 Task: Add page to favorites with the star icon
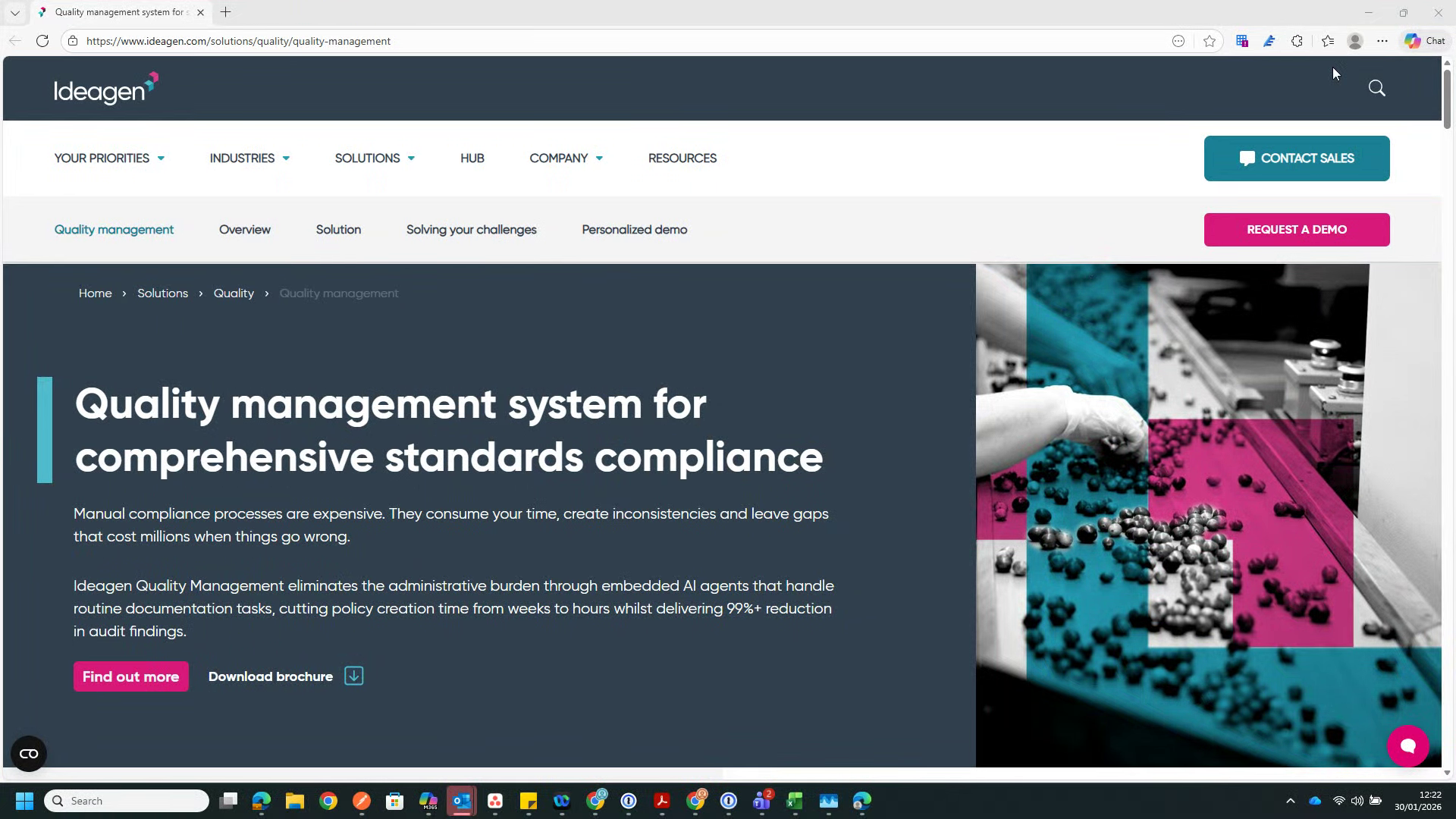click(1210, 41)
